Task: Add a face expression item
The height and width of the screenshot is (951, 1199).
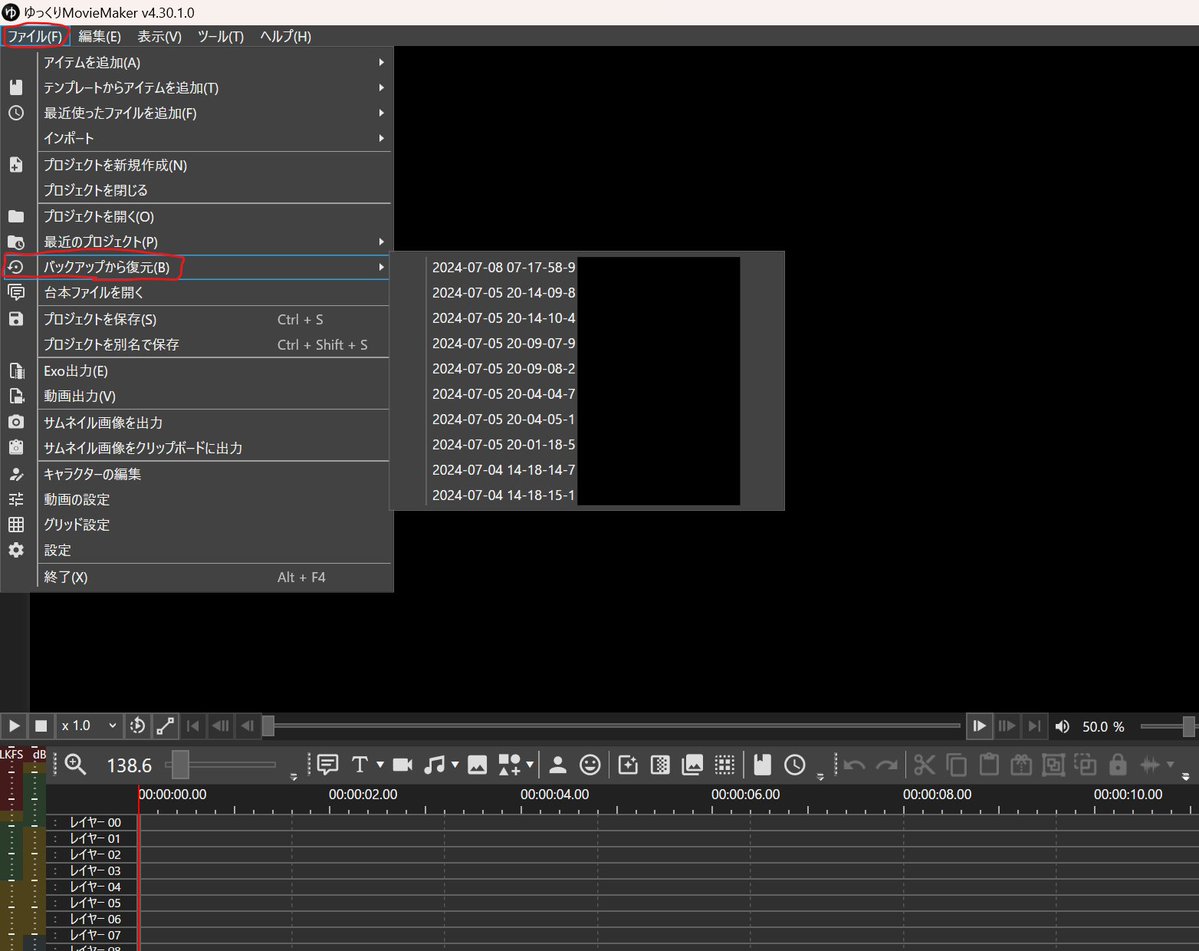Action: pos(590,764)
